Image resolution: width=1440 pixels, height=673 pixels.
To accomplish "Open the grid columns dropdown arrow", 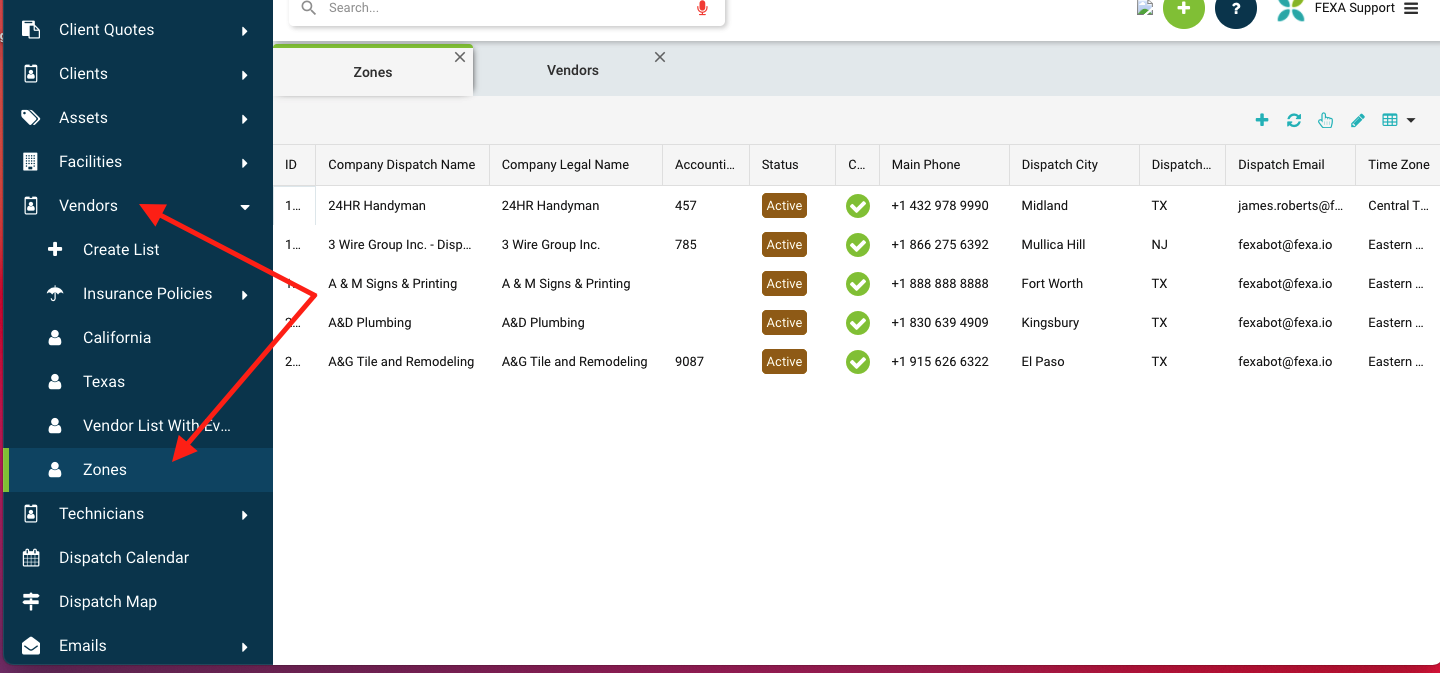I will (1411, 120).
